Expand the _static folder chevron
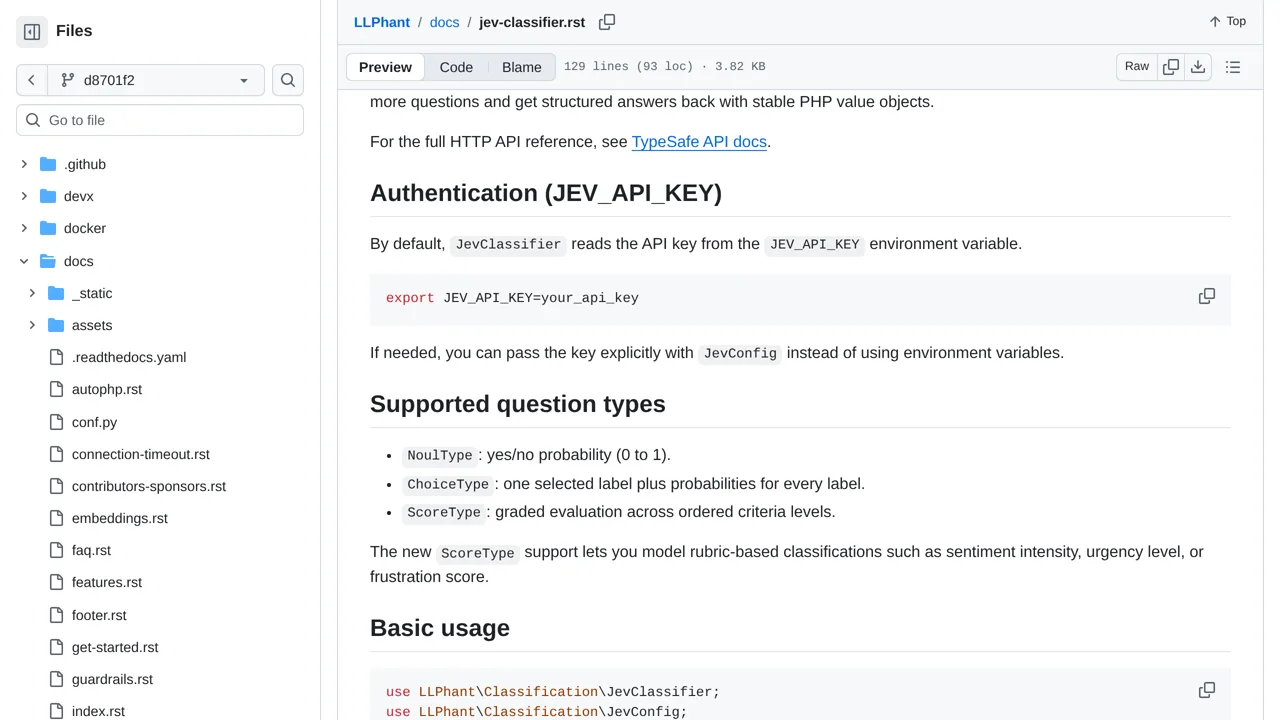 32,293
